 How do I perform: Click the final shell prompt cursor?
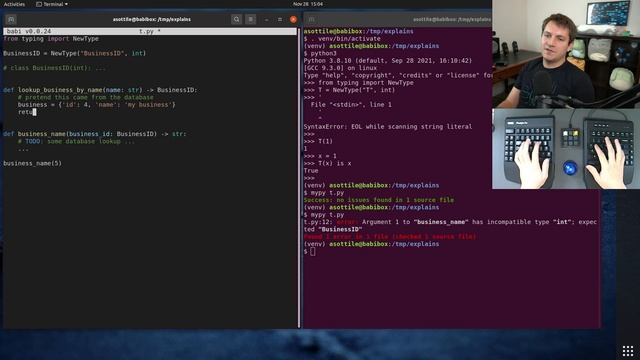tap(313, 252)
